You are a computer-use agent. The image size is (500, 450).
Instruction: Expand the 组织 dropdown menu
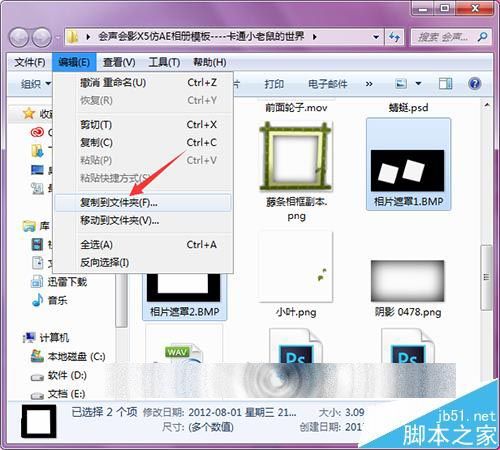[x=36, y=83]
